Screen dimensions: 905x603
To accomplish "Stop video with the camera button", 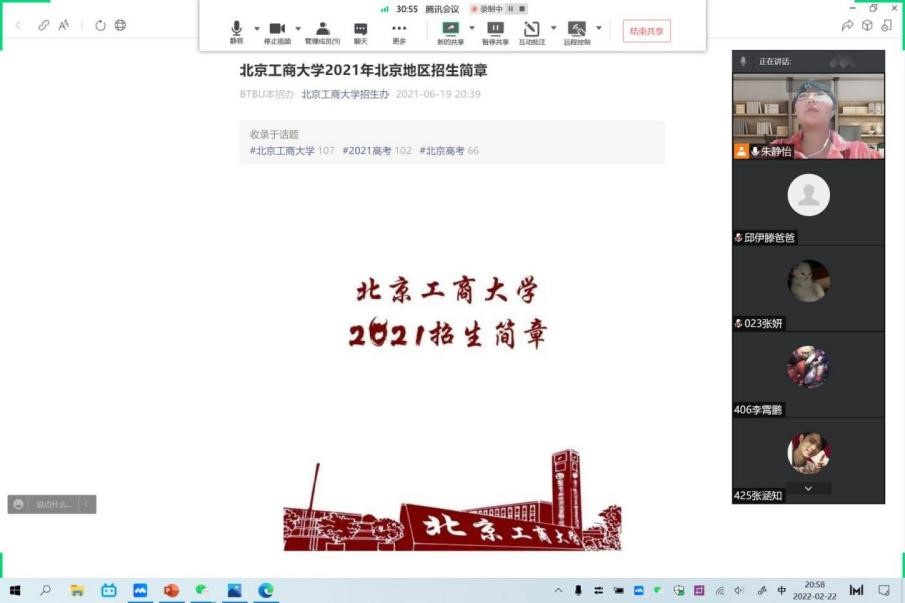I will 277,31.
